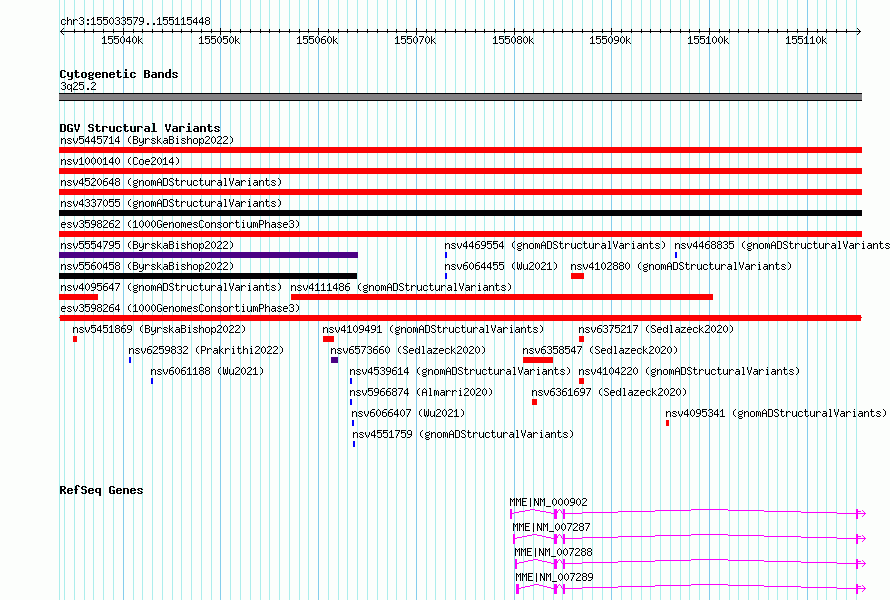Click the red bar under nsv1000140
890x600 pixels.
[460, 171]
